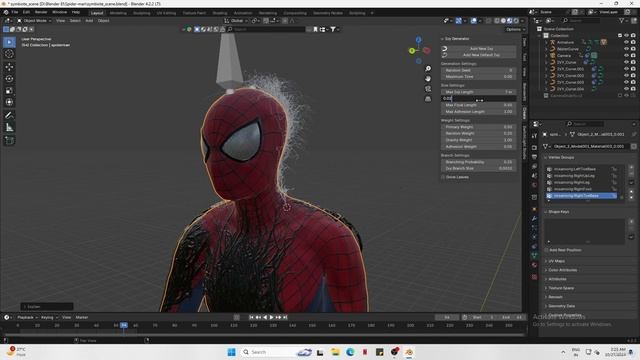This screenshot has width=640, height=360.
Task: Open the File menu
Action: [x=15, y=12]
